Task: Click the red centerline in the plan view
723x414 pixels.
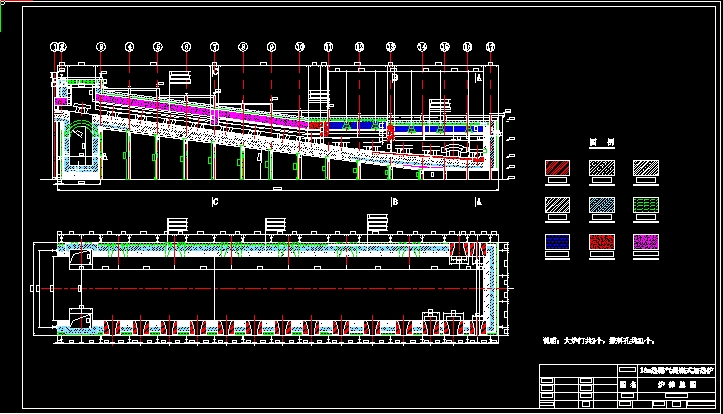Action: [x=277, y=289]
